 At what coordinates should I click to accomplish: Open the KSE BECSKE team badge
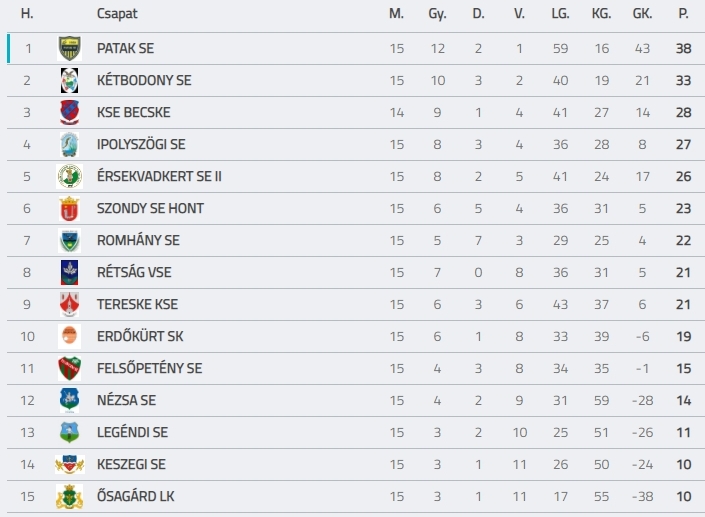click(x=69, y=112)
